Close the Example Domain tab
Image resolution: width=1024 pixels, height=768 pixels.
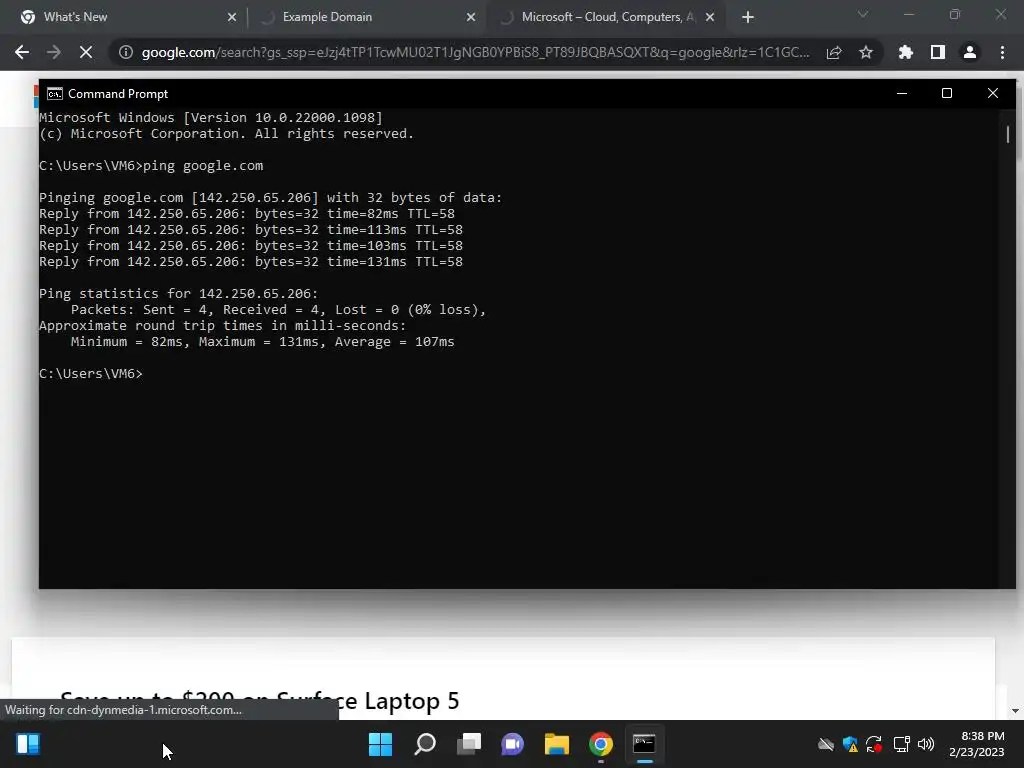click(471, 17)
